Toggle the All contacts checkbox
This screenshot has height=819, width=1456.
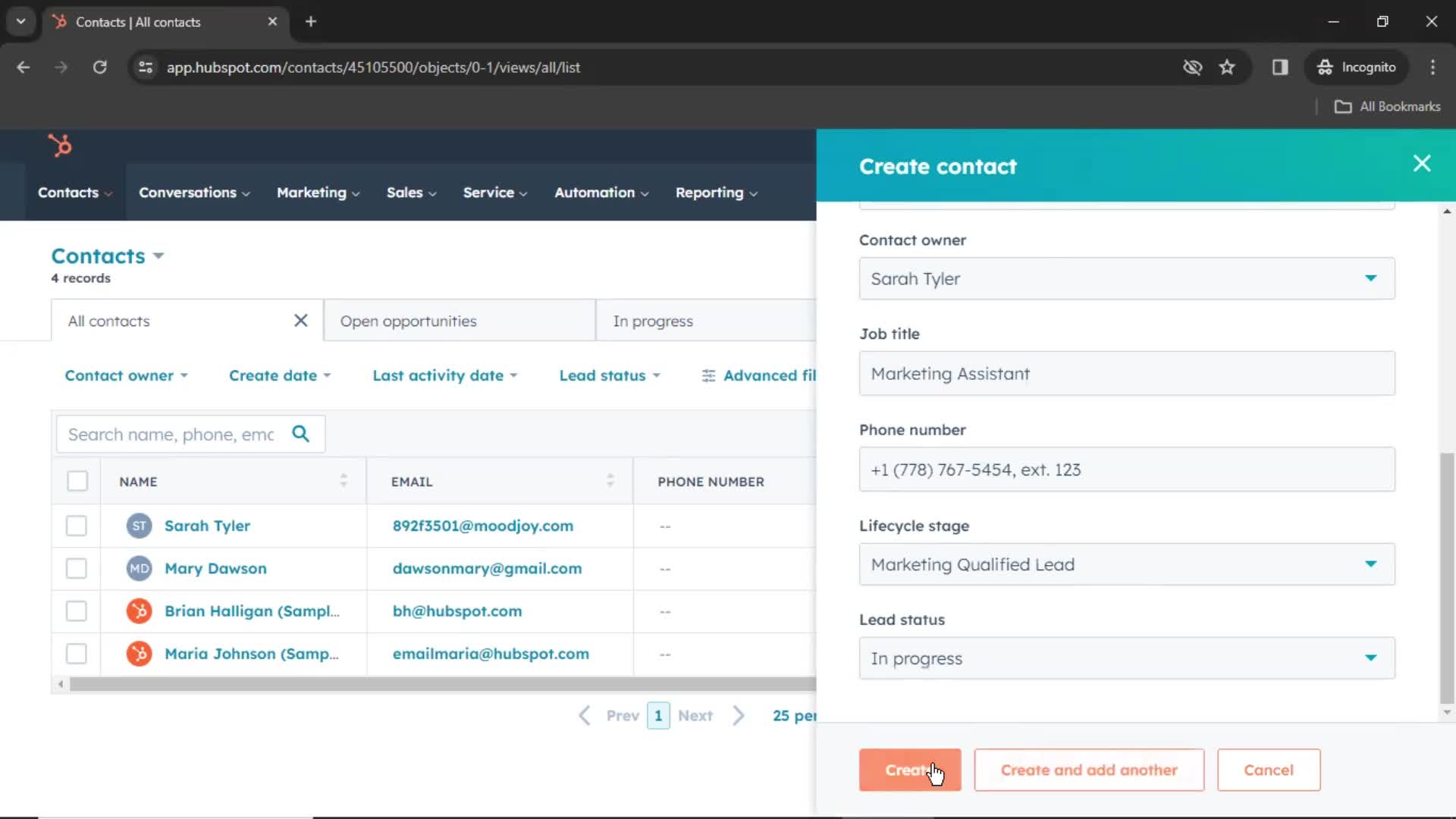click(77, 482)
